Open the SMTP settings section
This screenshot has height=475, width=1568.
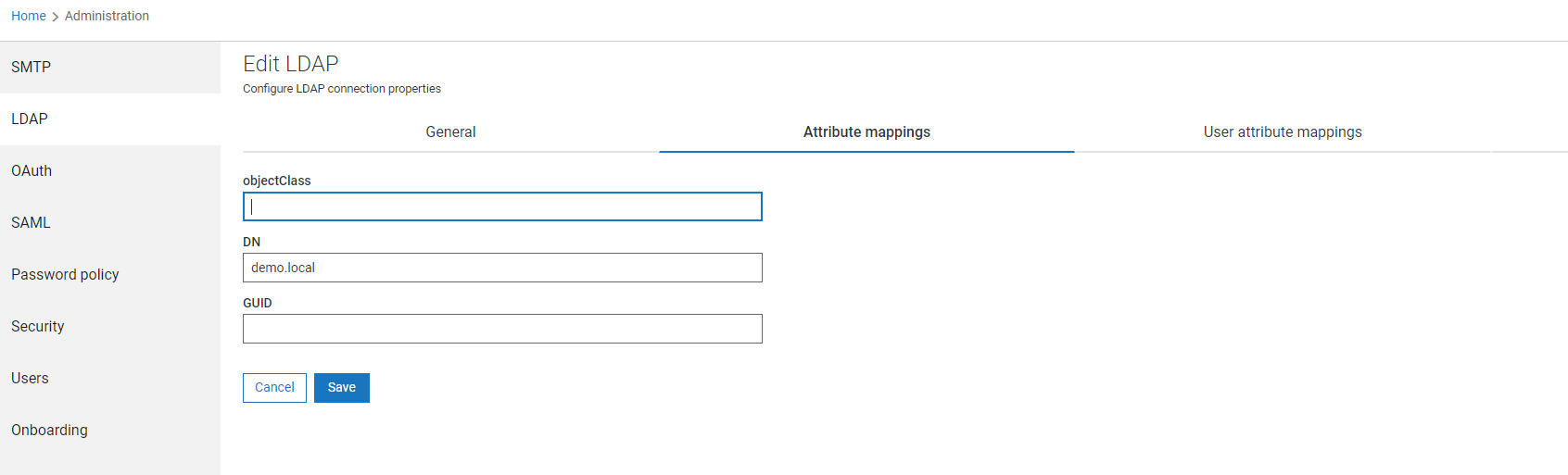pos(32,67)
